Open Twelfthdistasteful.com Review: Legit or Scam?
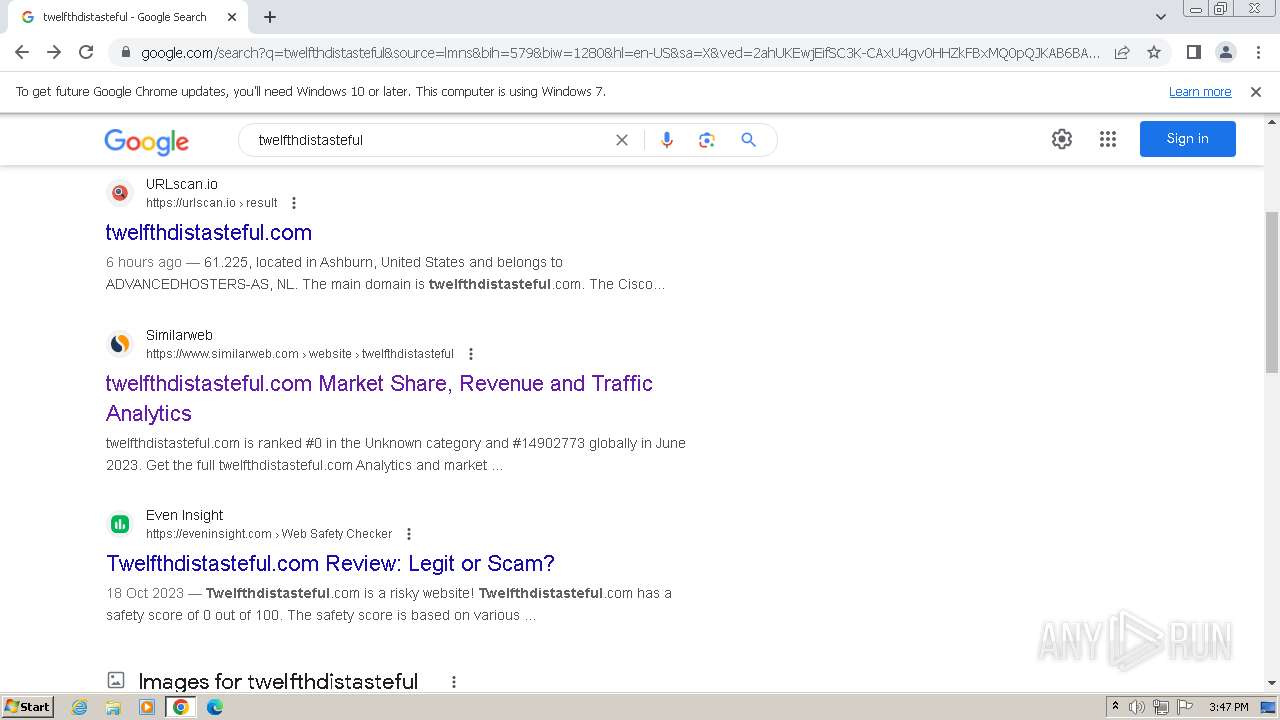This screenshot has height=720, width=1280. [330, 563]
